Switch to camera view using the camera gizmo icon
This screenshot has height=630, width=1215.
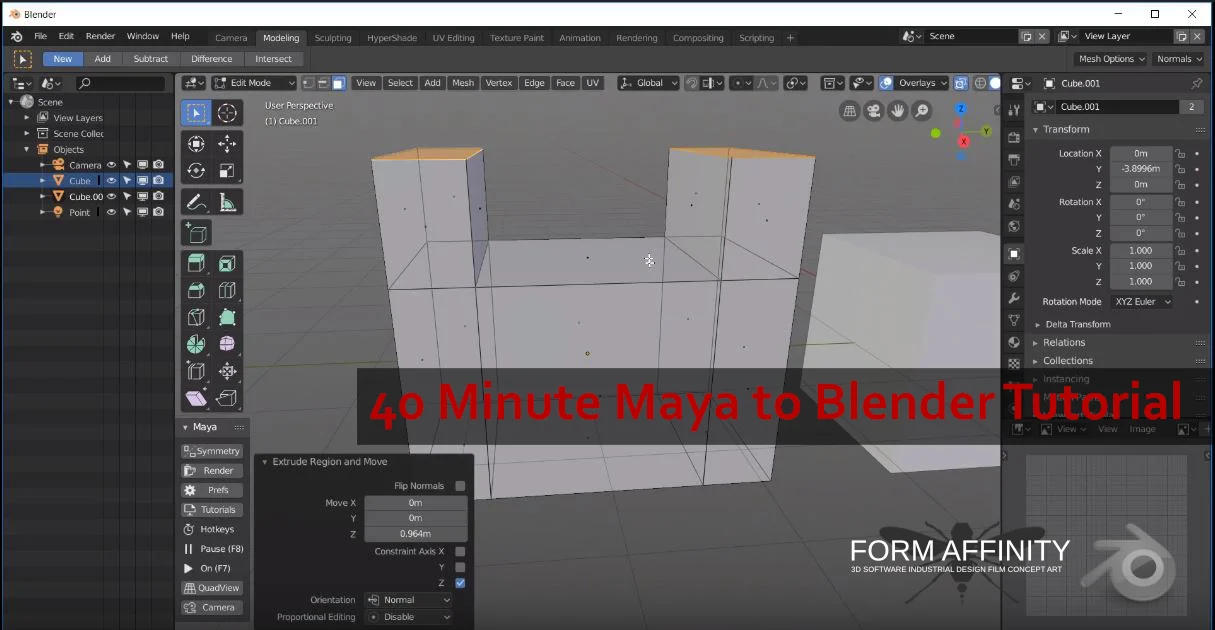(x=873, y=111)
